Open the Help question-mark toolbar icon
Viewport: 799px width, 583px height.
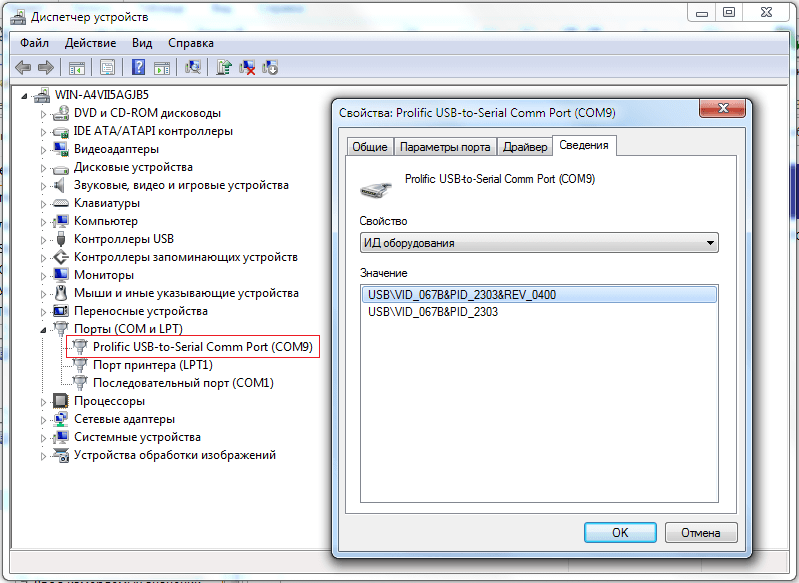(138, 67)
